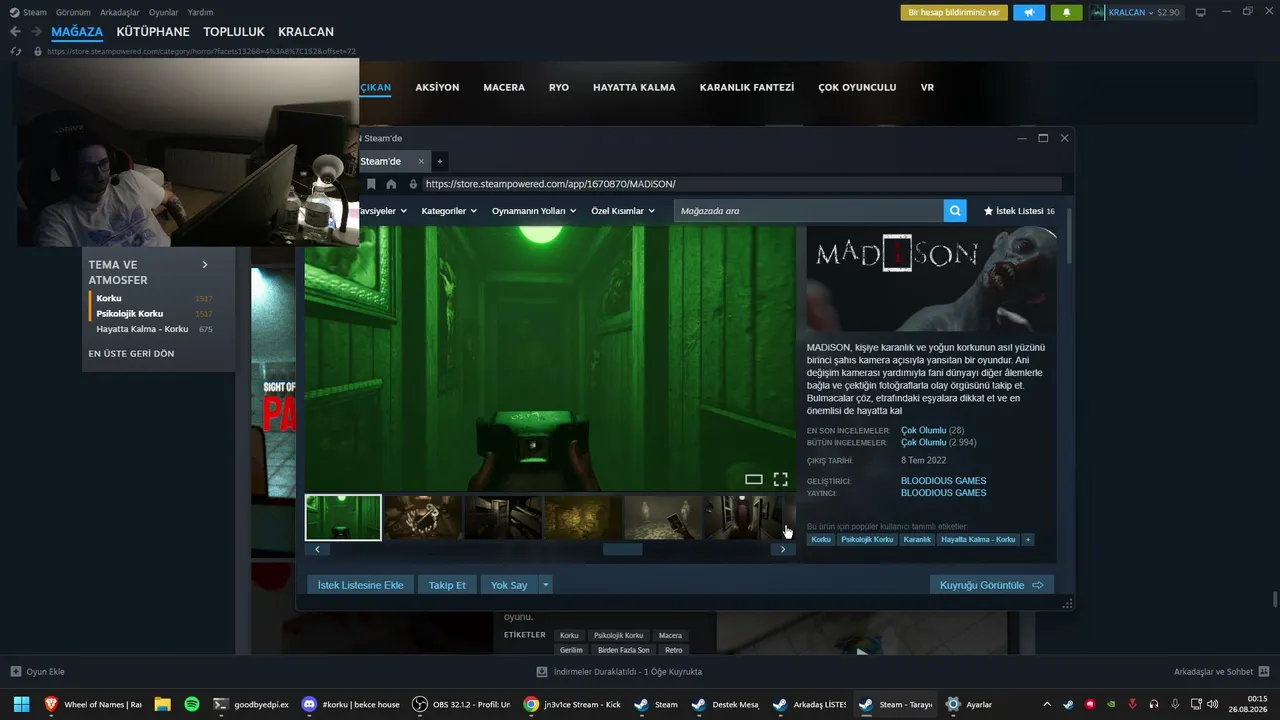
Task: Click the Kuyruğu Görüntüle button
Action: [991, 585]
